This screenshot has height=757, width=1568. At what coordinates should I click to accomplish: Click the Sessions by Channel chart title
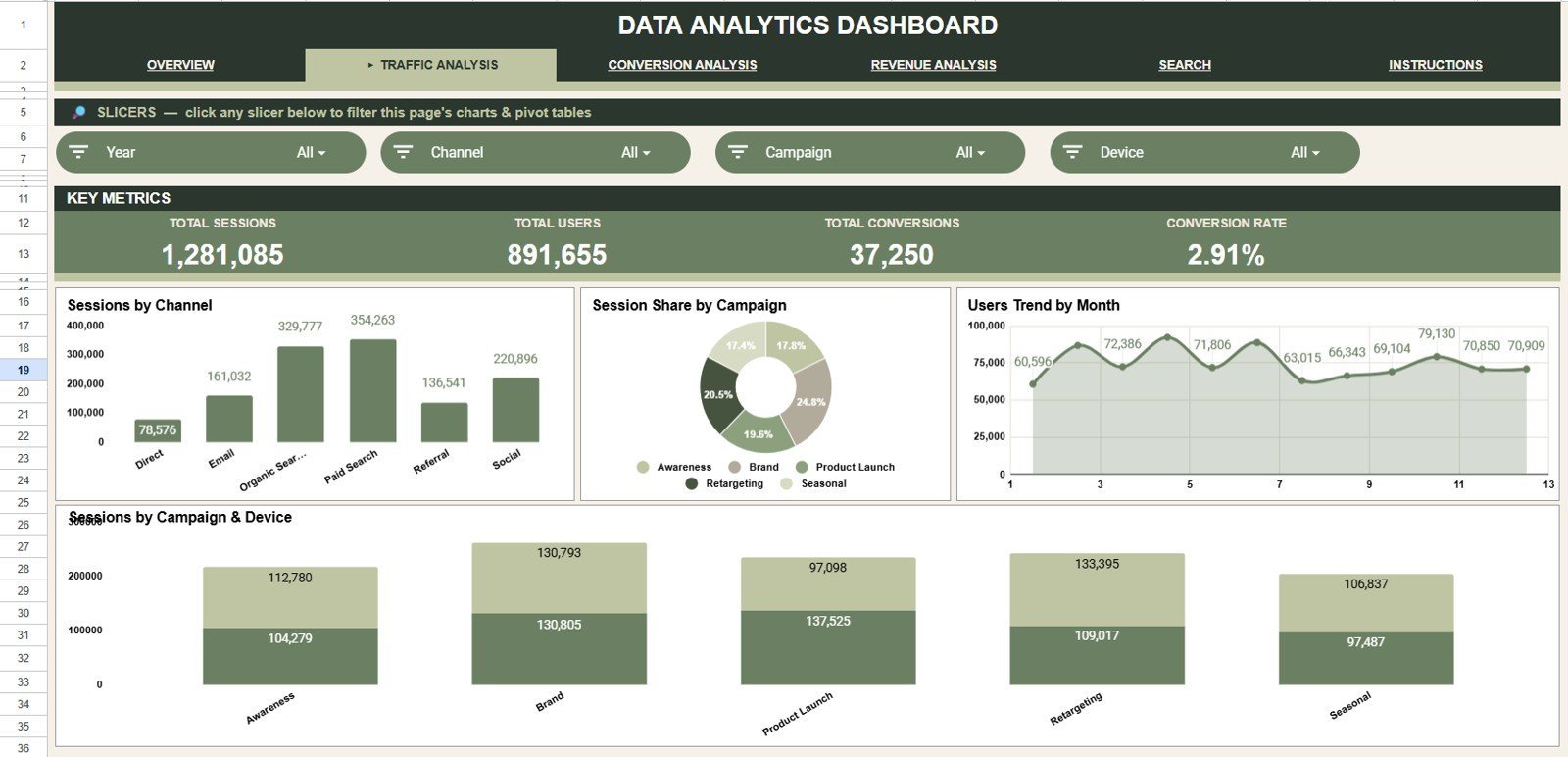pyautogui.click(x=139, y=305)
